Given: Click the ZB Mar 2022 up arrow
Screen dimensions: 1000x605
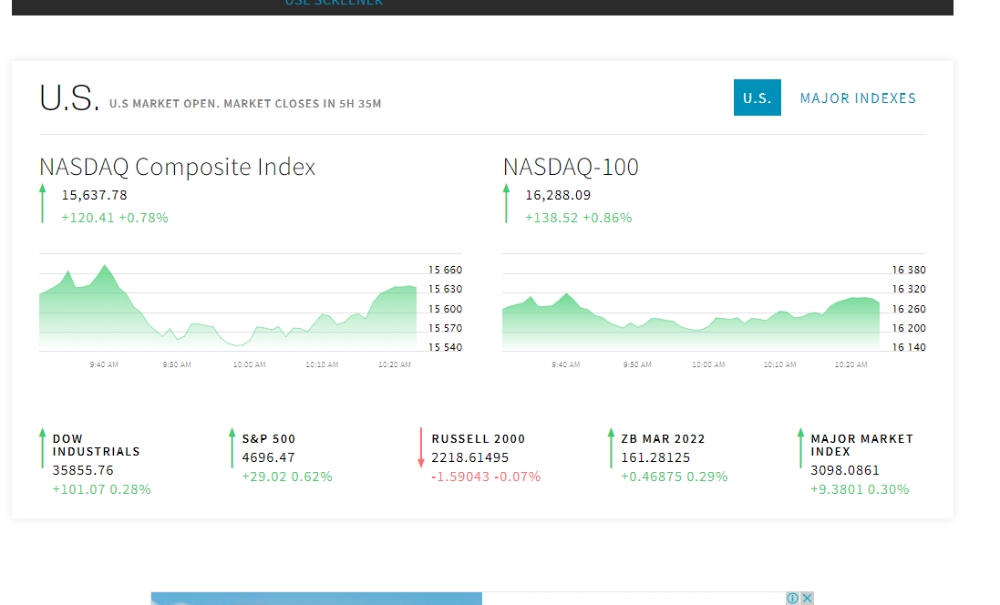Looking at the screenshot, I should (611, 448).
